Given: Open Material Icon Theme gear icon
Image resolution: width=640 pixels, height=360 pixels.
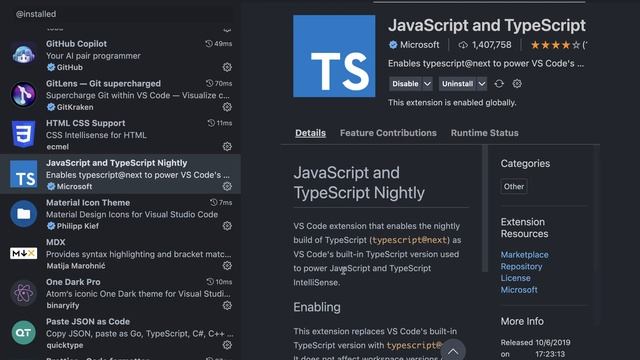Looking at the screenshot, I should pyautogui.click(x=227, y=226).
